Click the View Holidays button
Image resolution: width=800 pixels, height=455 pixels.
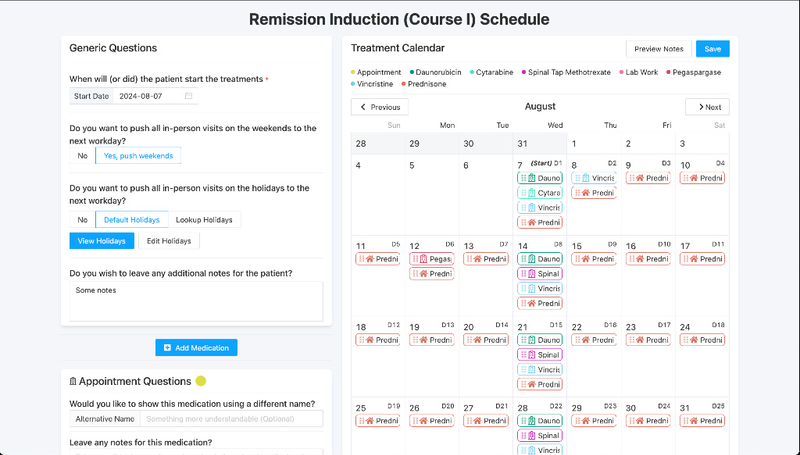pyautogui.click(x=101, y=241)
